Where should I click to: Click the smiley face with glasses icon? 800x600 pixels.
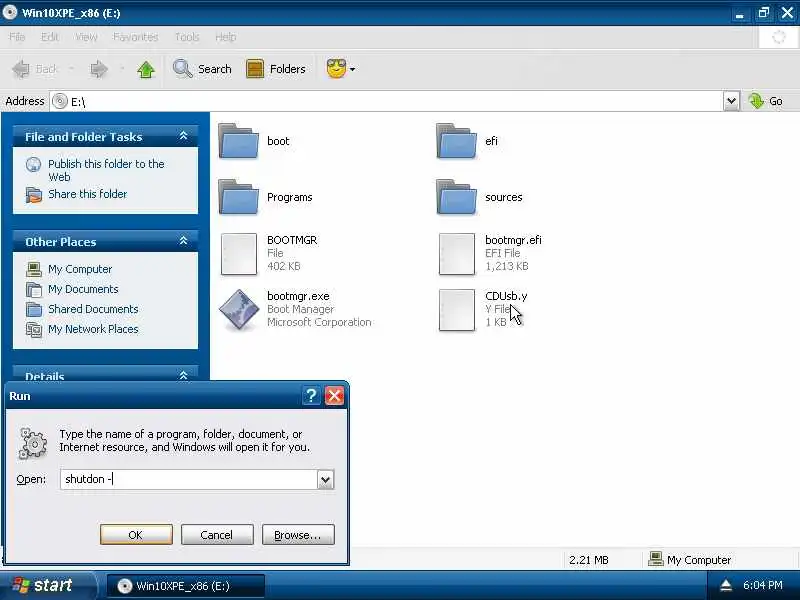[336, 68]
